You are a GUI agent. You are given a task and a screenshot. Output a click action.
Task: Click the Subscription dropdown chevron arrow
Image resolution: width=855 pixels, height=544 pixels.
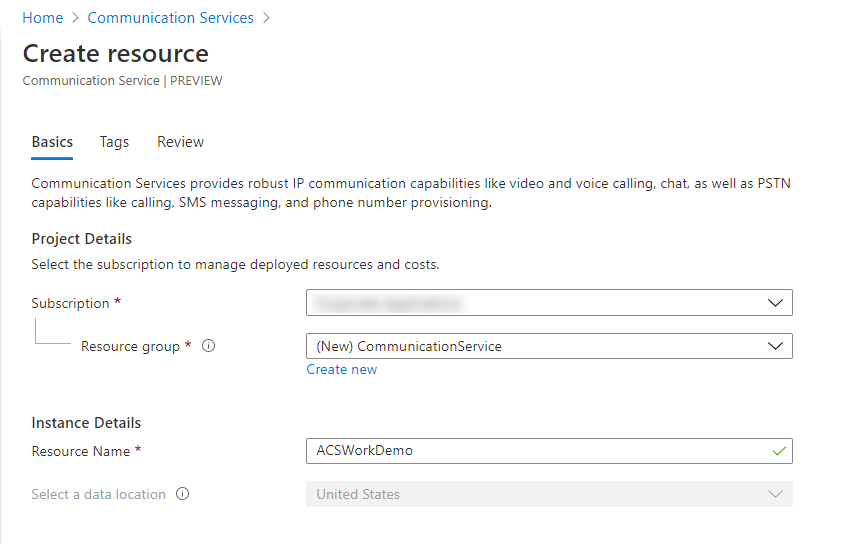775,303
